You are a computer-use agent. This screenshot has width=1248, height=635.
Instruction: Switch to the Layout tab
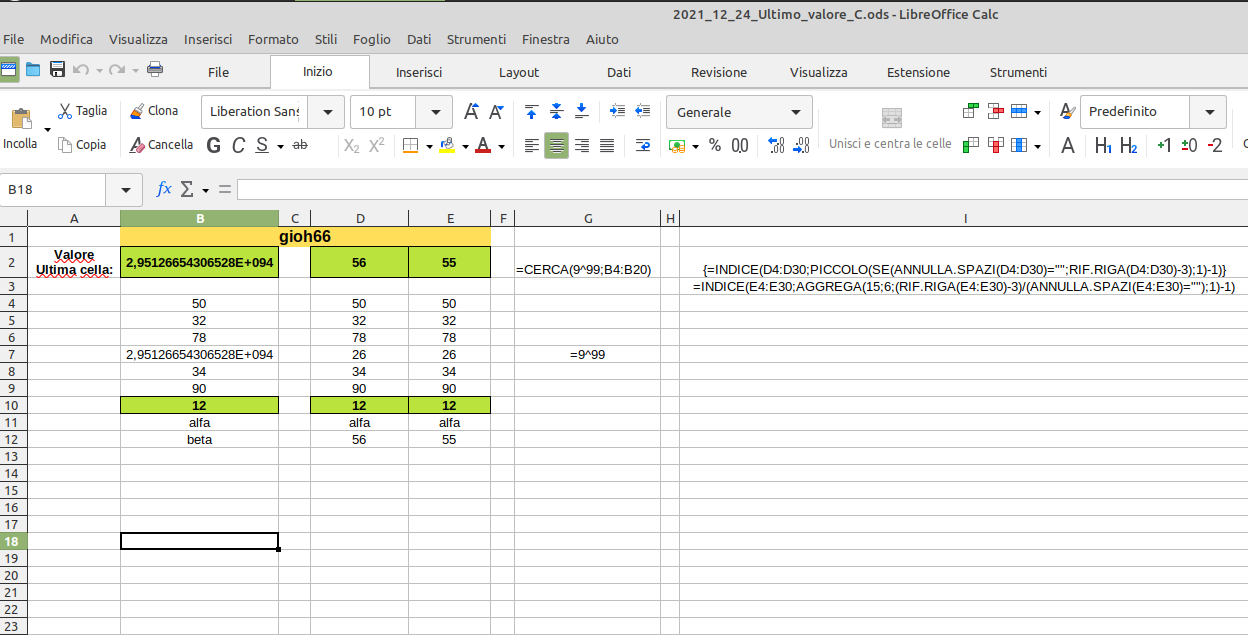(518, 72)
